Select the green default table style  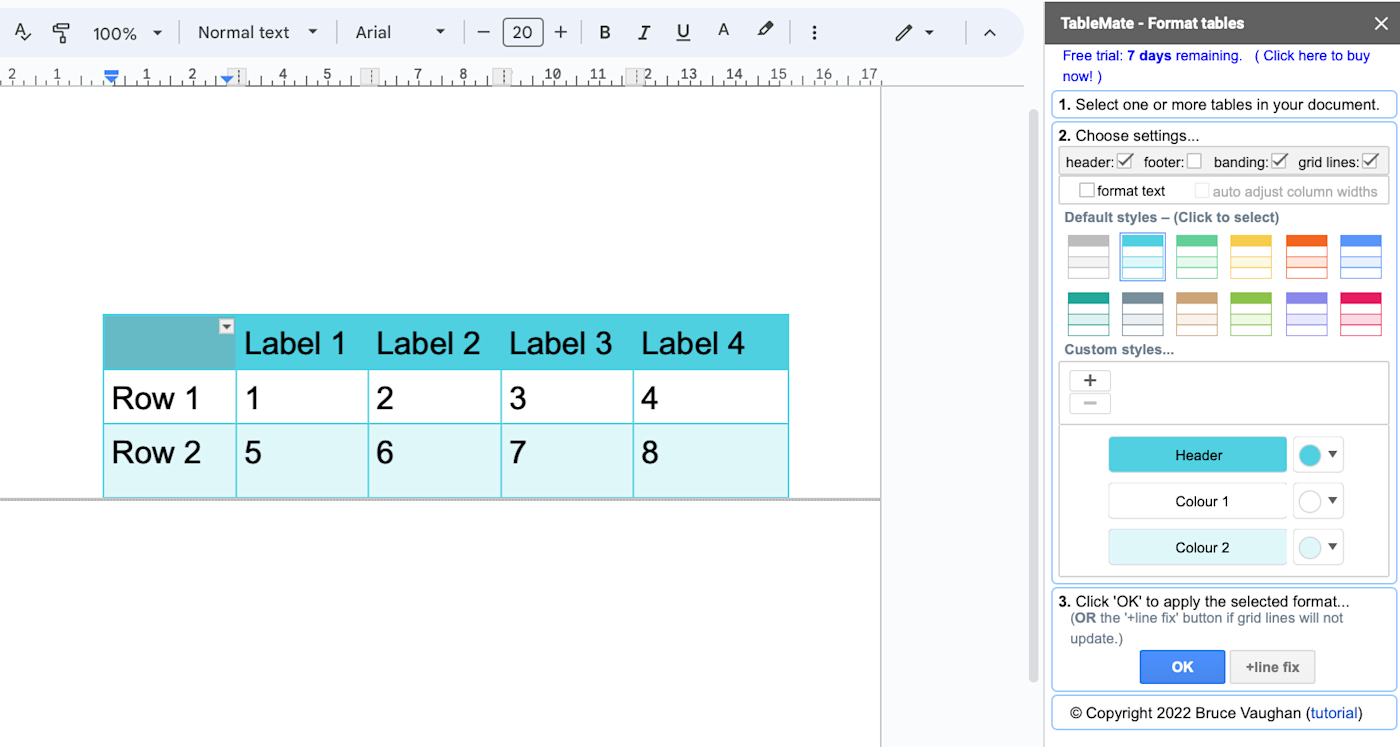1196,257
